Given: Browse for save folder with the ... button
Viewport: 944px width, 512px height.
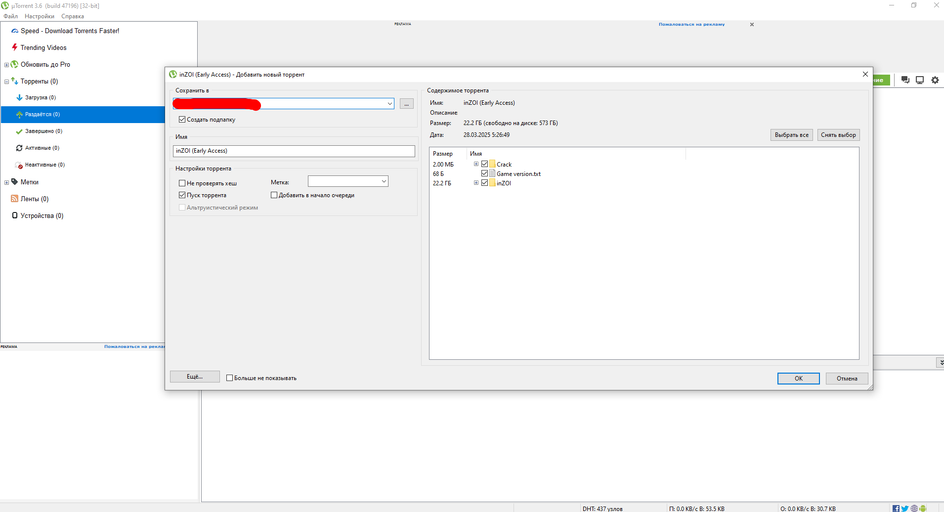Looking at the screenshot, I should [x=406, y=104].
